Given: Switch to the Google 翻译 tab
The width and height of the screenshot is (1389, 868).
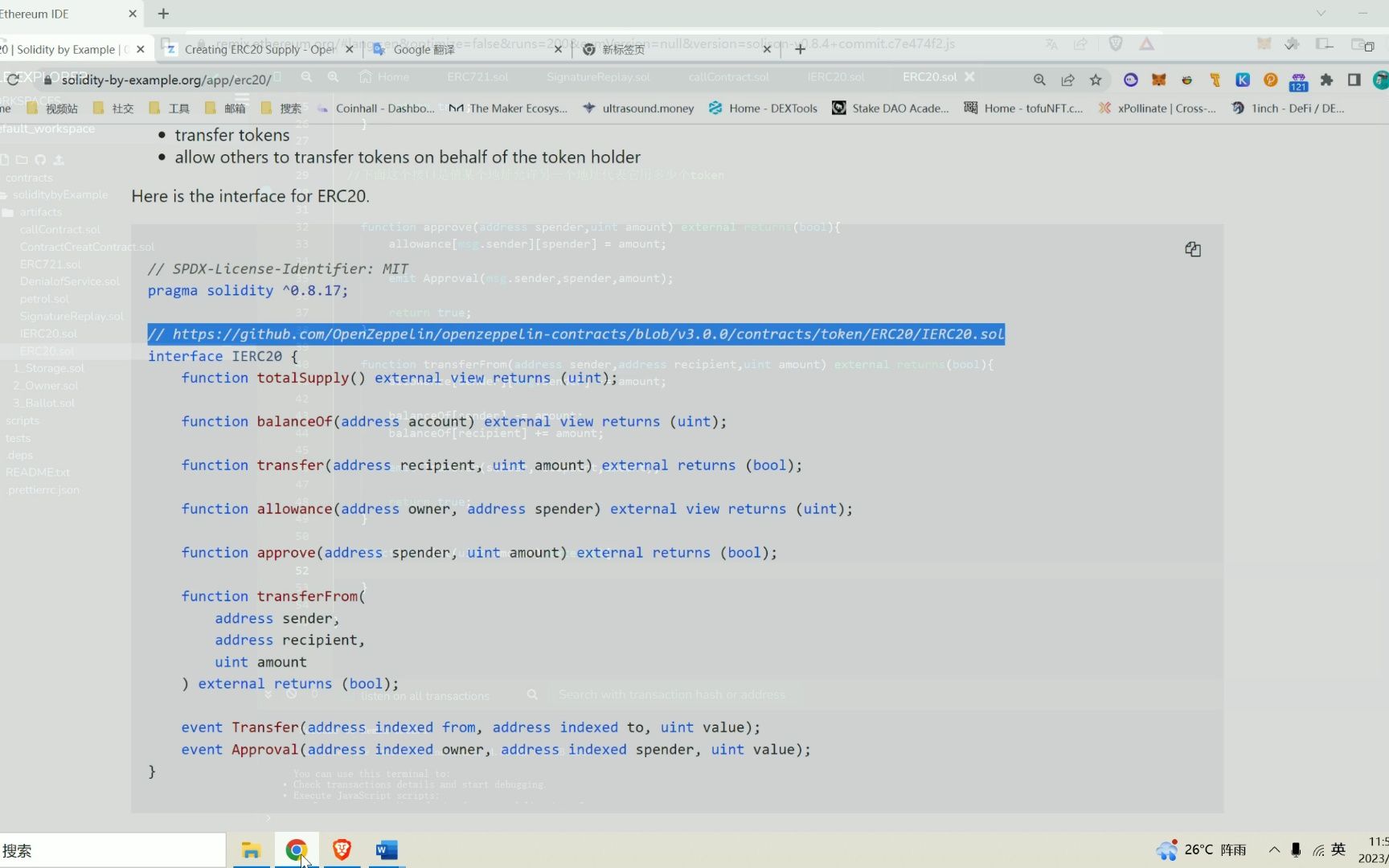Looking at the screenshot, I should point(466,49).
